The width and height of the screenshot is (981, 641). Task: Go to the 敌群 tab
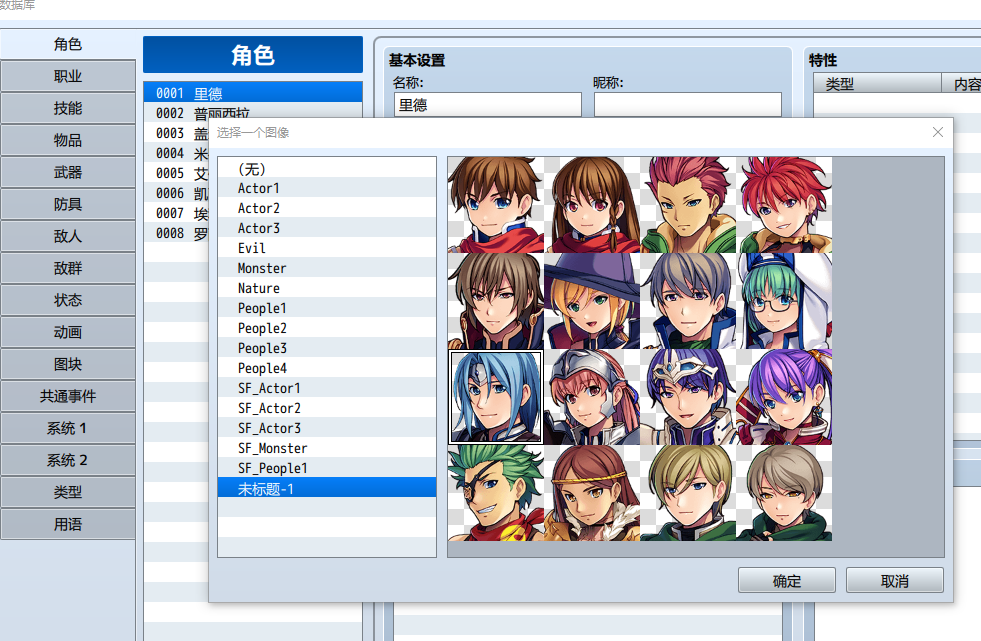pos(68,268)
